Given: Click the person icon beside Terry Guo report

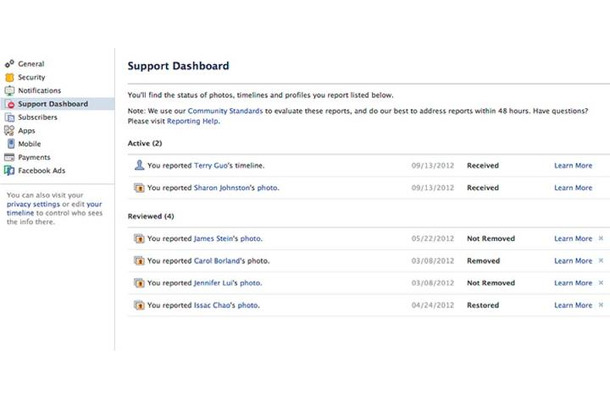Looking at the screenshot, I should (x=139, y=165).
